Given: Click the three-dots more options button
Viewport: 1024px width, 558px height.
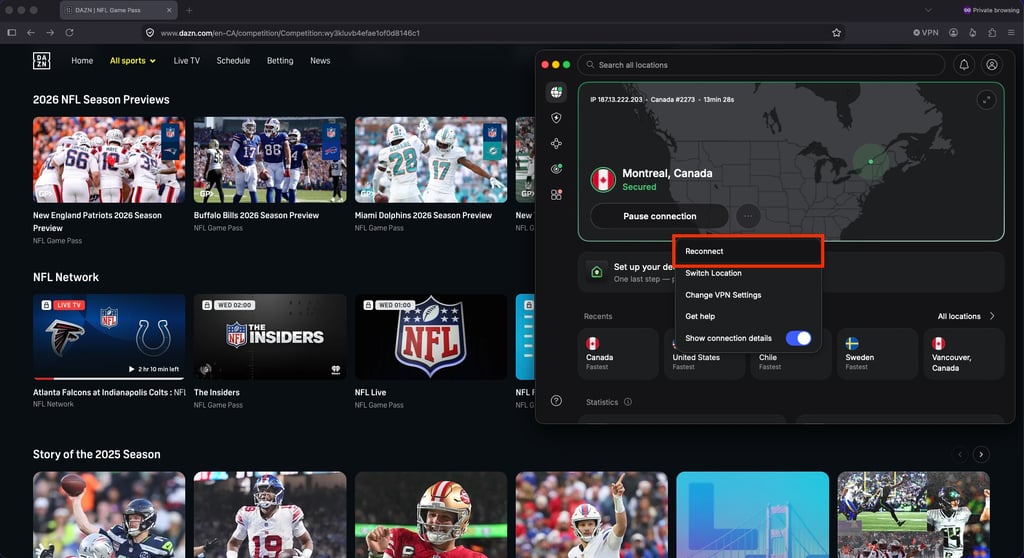Looking at the screenshot, I should pos(748,216).
